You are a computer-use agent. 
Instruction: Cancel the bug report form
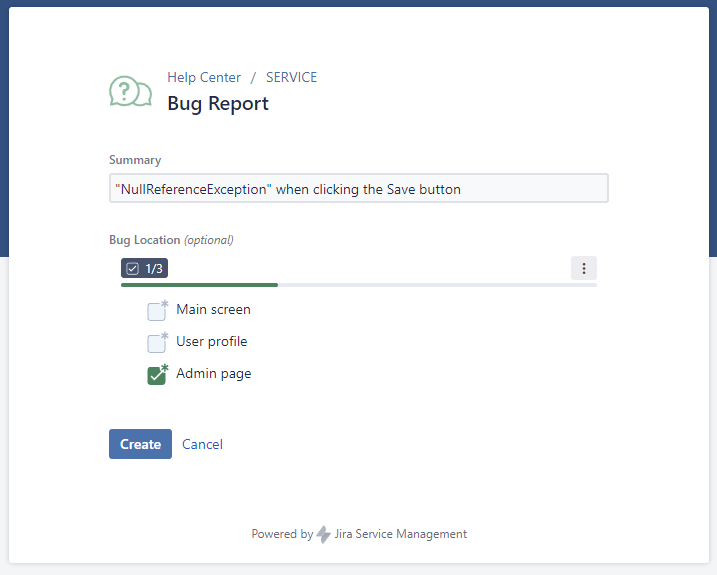(202, 444)
